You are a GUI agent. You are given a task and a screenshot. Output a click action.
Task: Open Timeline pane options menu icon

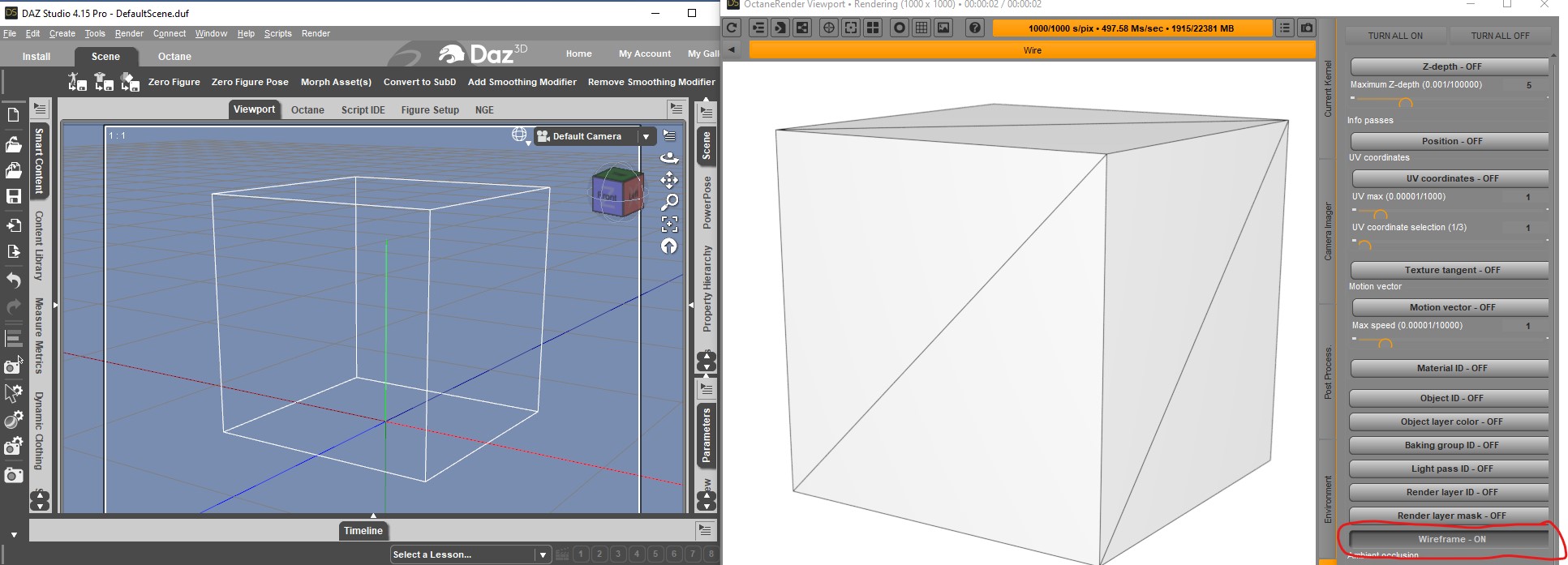(x=705, y=530)
